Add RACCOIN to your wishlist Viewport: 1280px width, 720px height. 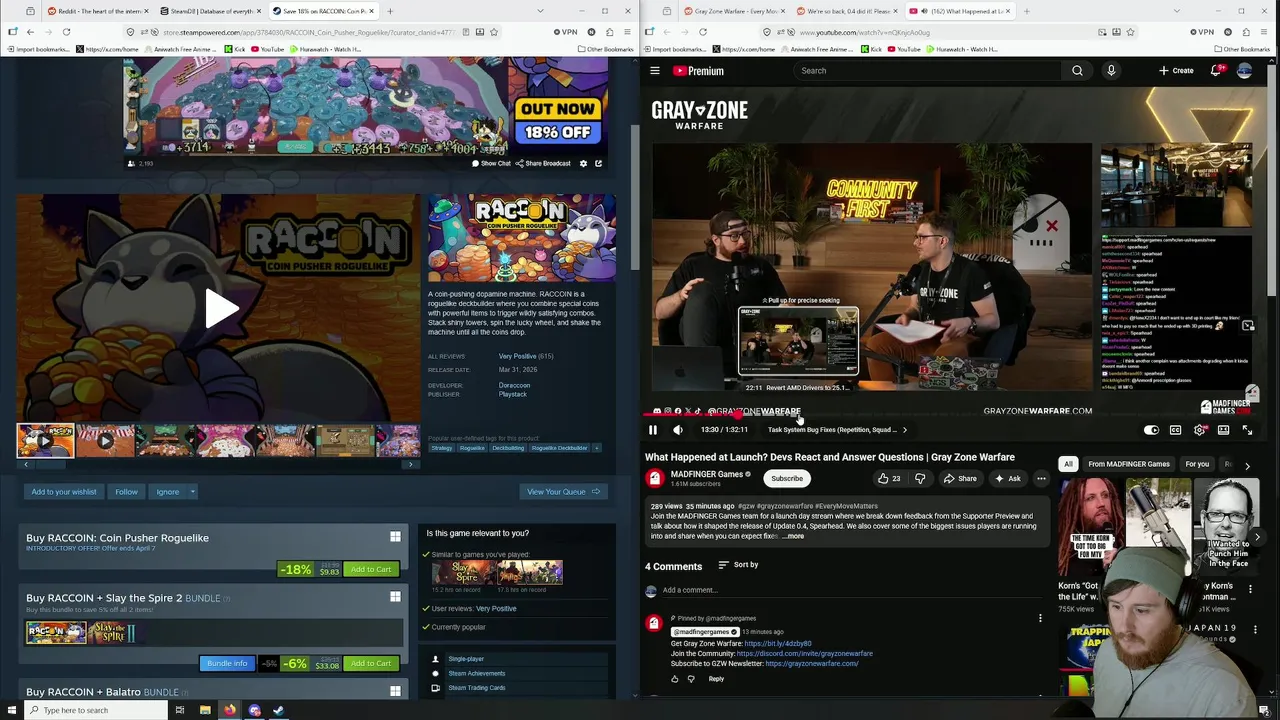coord(64,491)
